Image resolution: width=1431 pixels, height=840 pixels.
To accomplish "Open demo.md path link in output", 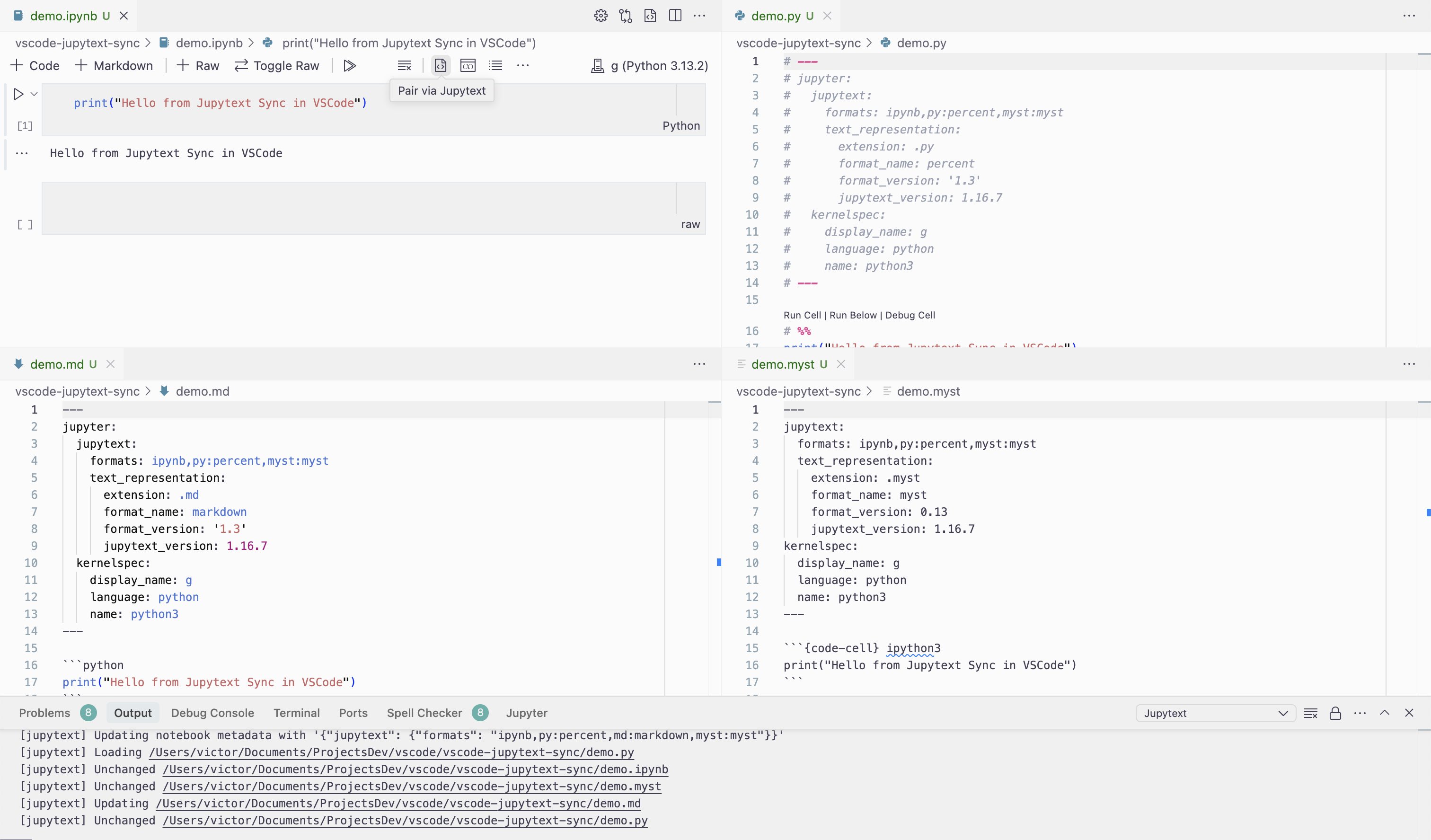I will coord(398,804).
